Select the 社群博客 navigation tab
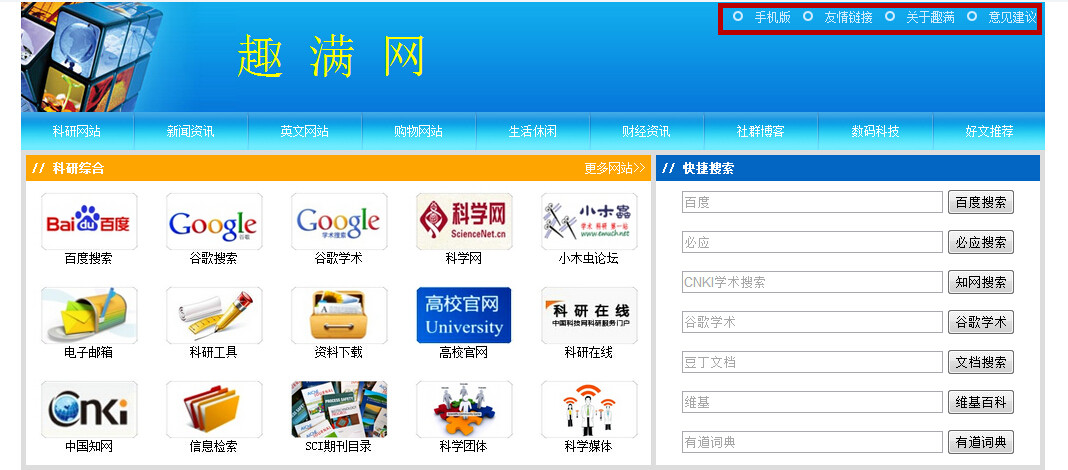 coord(760,131)
